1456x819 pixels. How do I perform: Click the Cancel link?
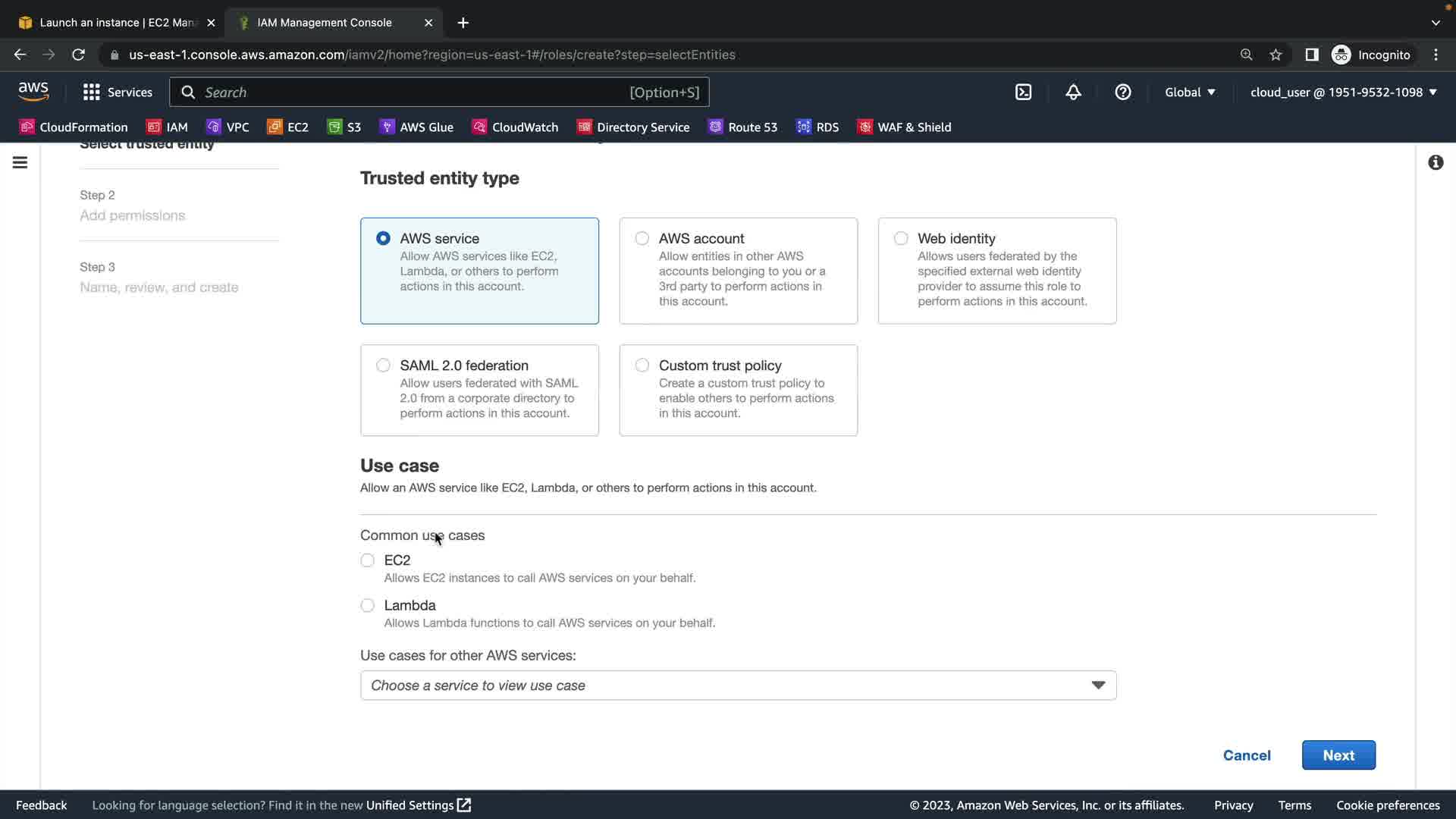(1246, 755)
